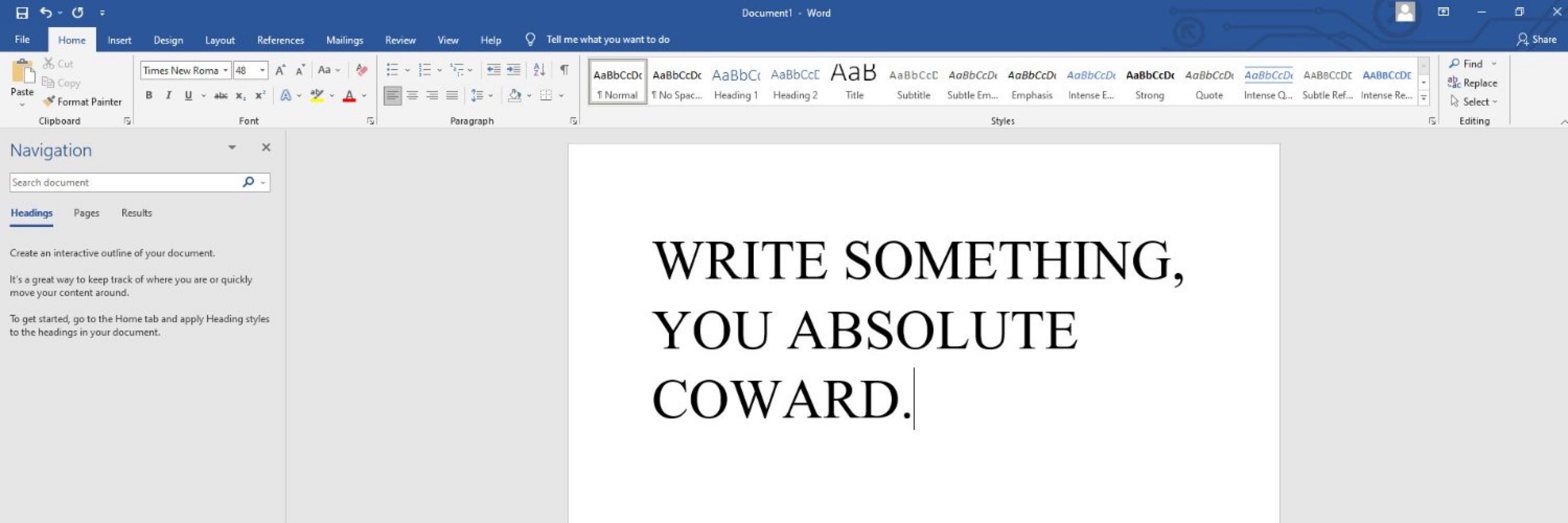The width and height of the screenshot is (1568, 523).
Task: Toggle show paragraph marks
Action: coord(565,70)
